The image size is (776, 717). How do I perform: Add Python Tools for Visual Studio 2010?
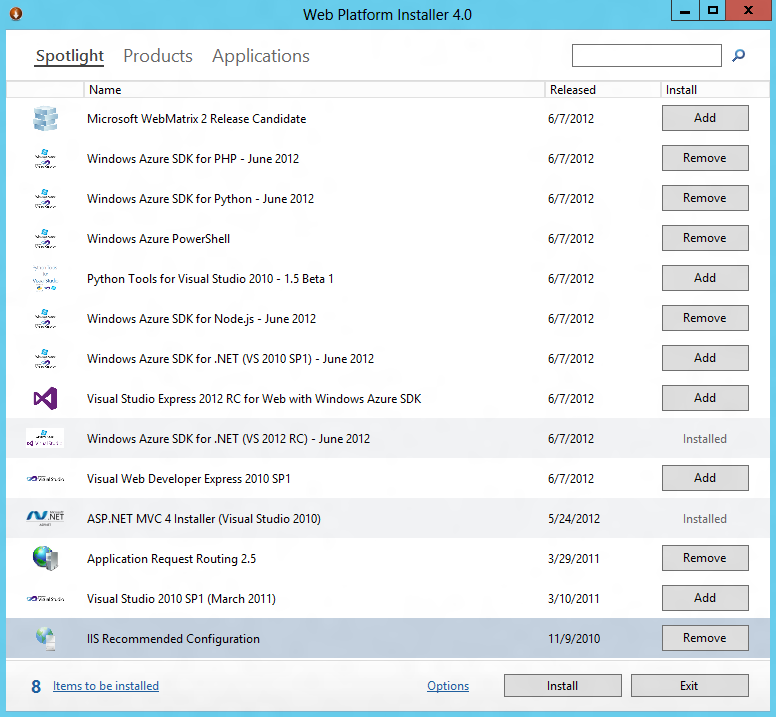coord(705,278)
